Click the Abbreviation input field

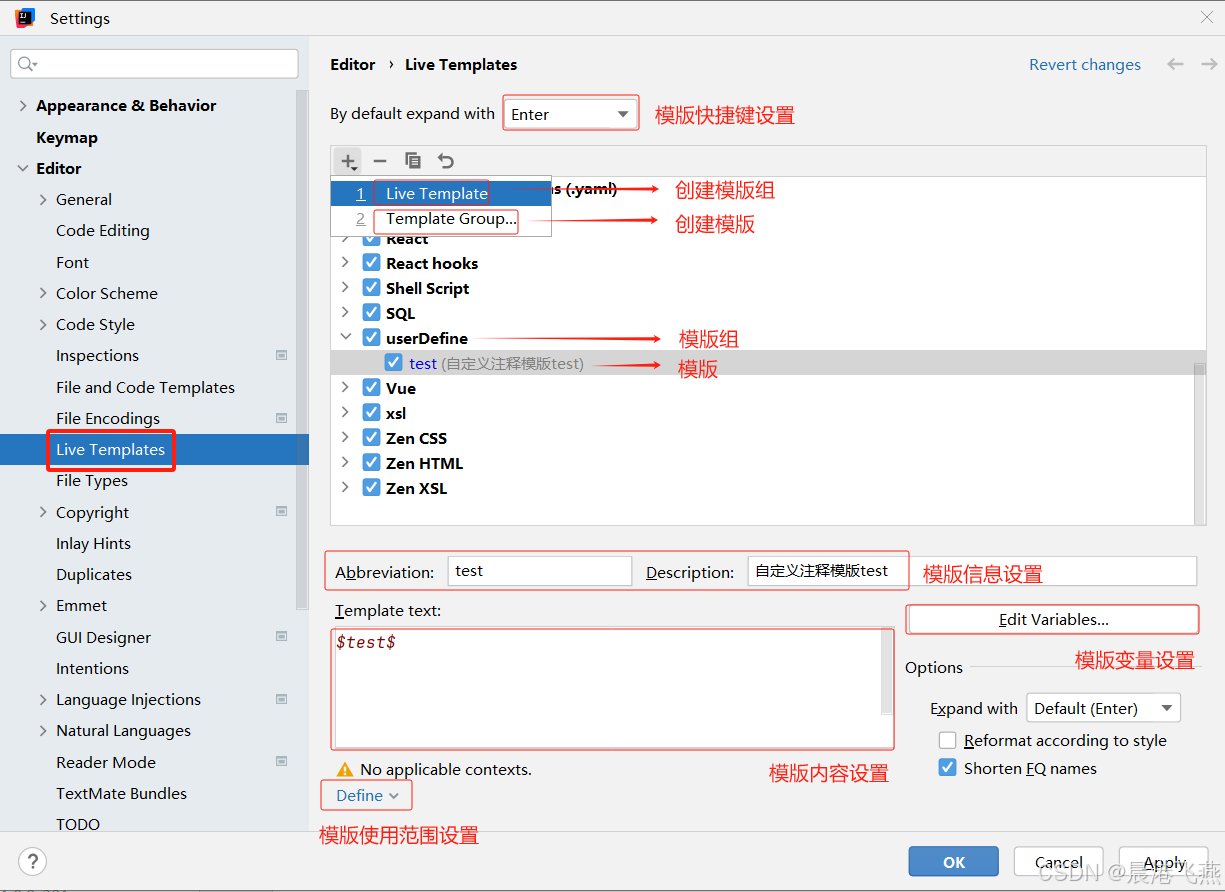coord(540,571)
